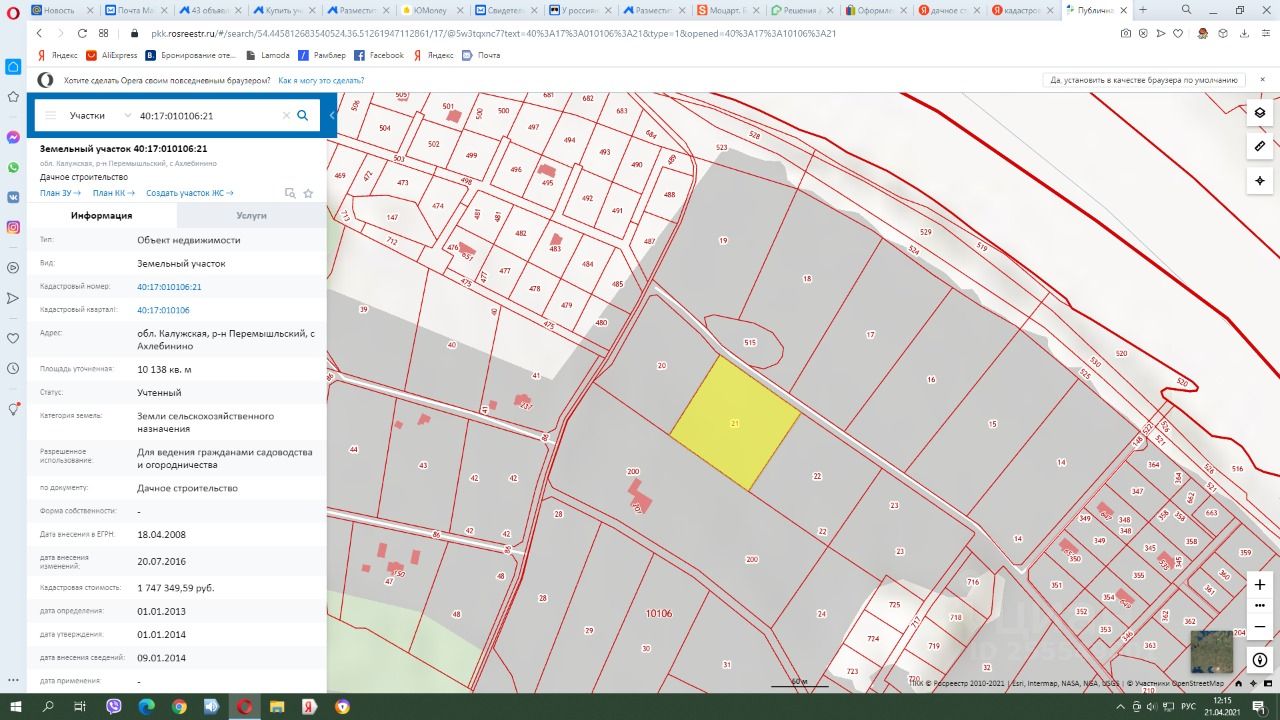Open cadastral quarter link 40:17:010106

pos(163,310)
